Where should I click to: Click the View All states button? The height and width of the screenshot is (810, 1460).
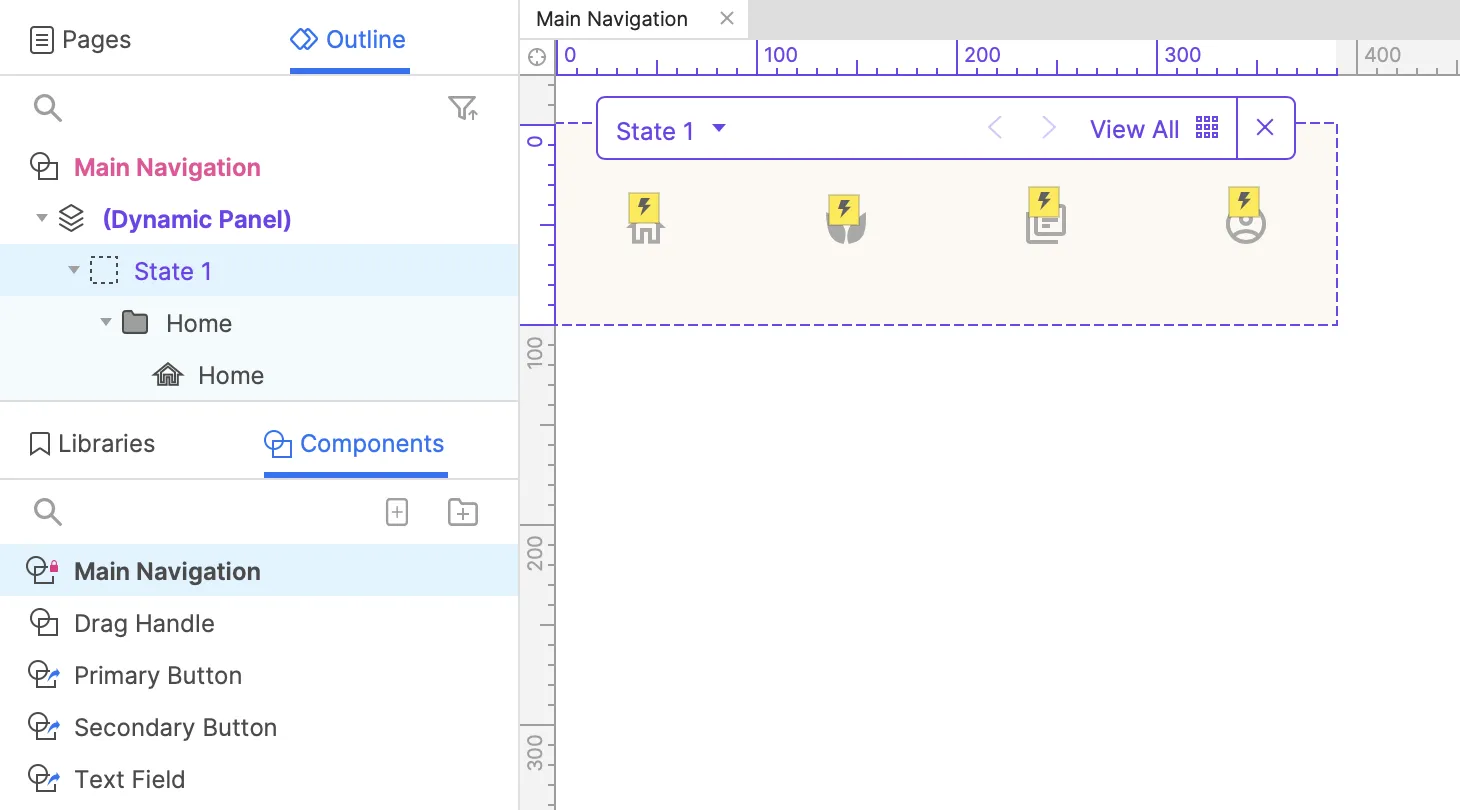(x=1134, y=129)
